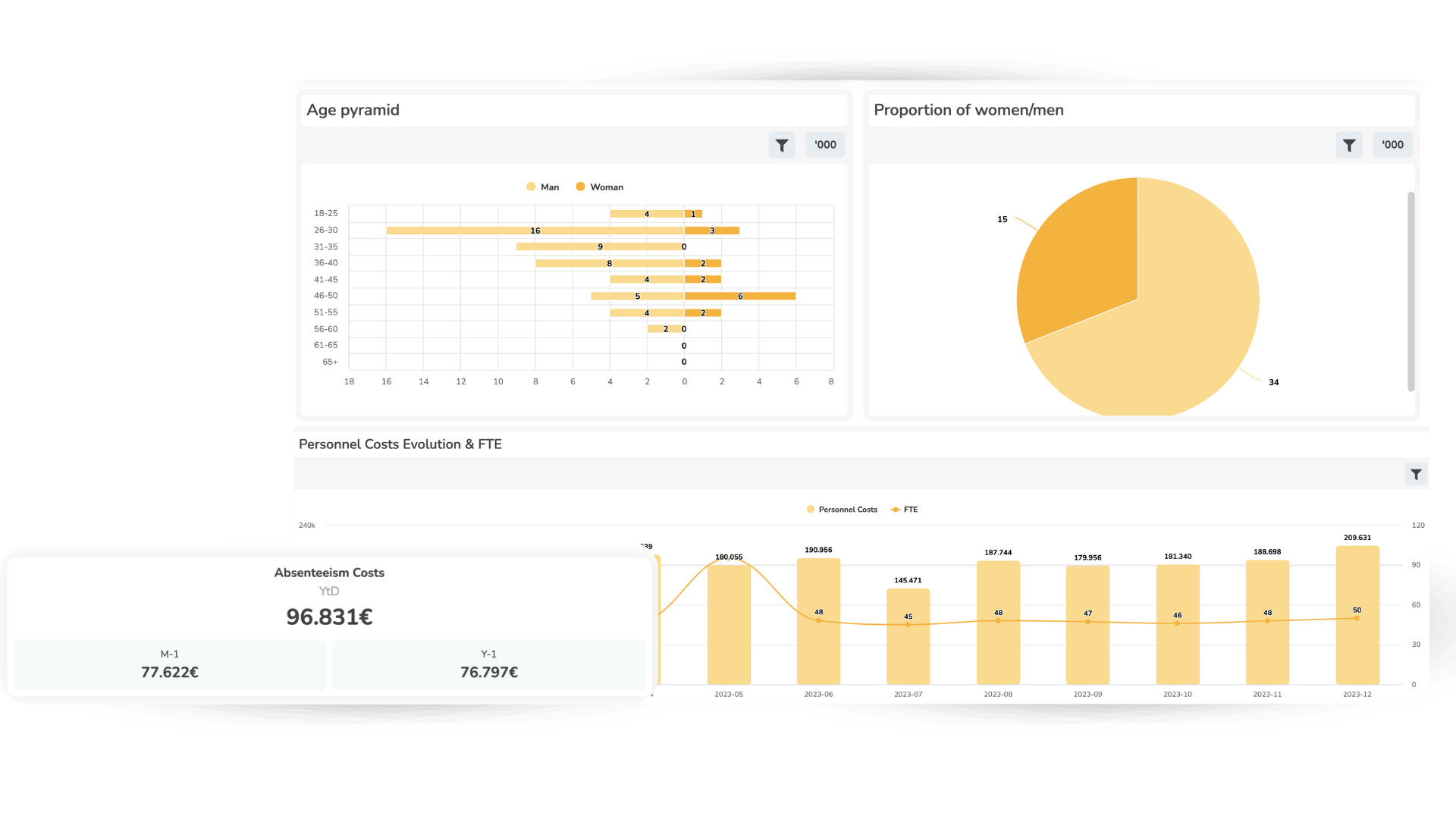Click the Y-1 card showing 76.797€
The height and width of the screenshot is (819, 1456).
tap(489, 665)
